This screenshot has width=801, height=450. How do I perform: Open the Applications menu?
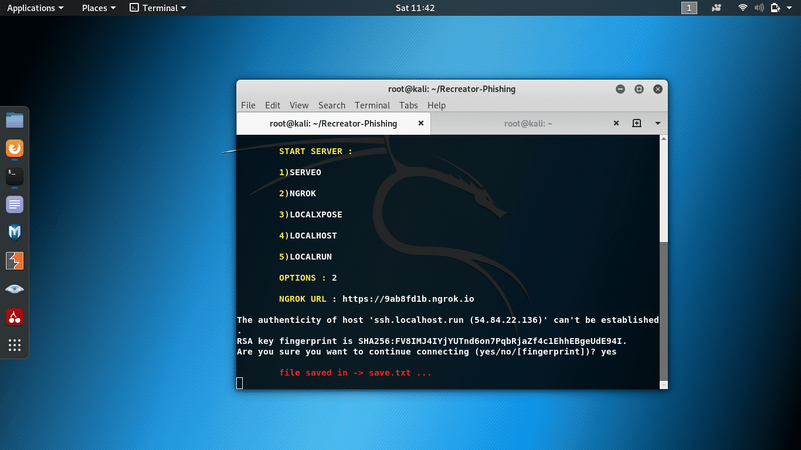tap(35, 8)
